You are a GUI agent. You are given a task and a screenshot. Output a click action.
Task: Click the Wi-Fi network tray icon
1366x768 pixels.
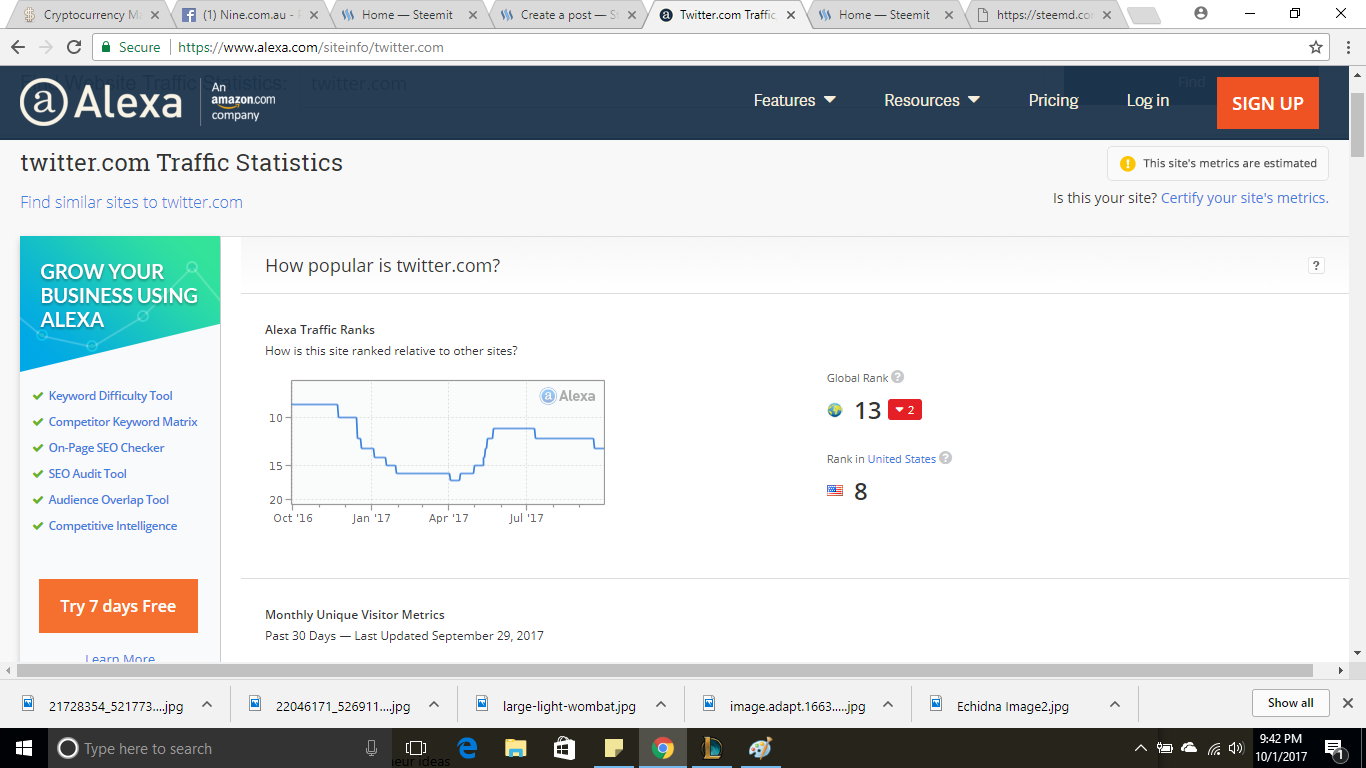[x=1214, y=748]
